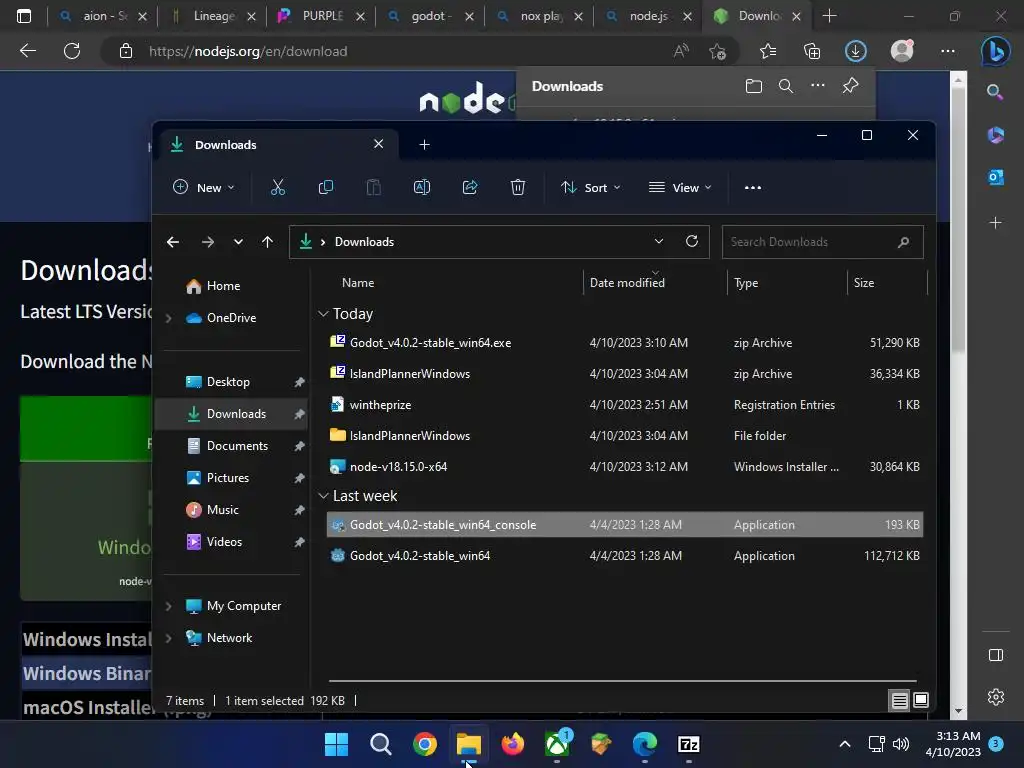Open more options in Edge Downloads panel
The image size is (1024, 768).
[x=818, y=86]
